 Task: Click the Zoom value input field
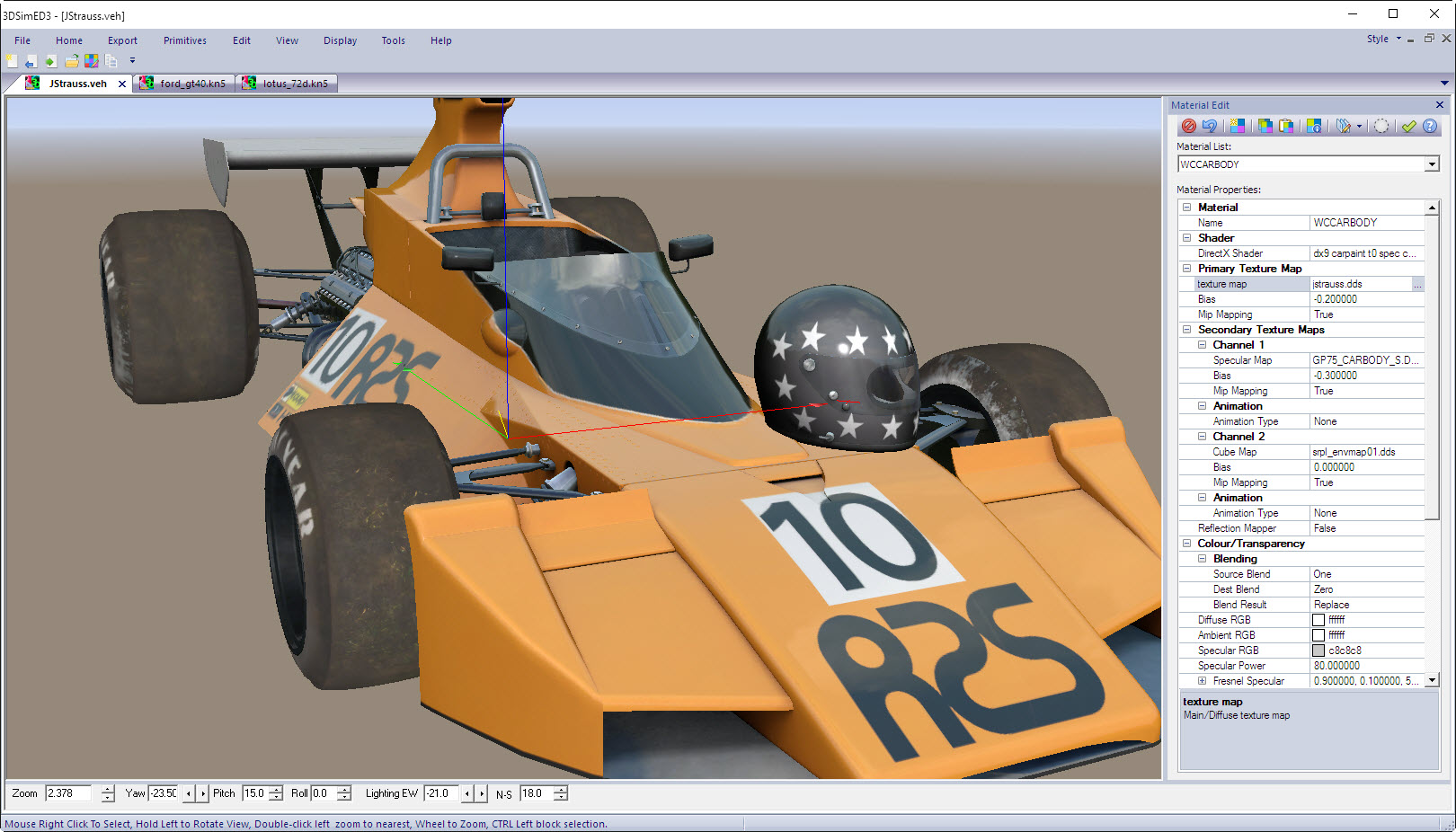click(x=68, y=793)
